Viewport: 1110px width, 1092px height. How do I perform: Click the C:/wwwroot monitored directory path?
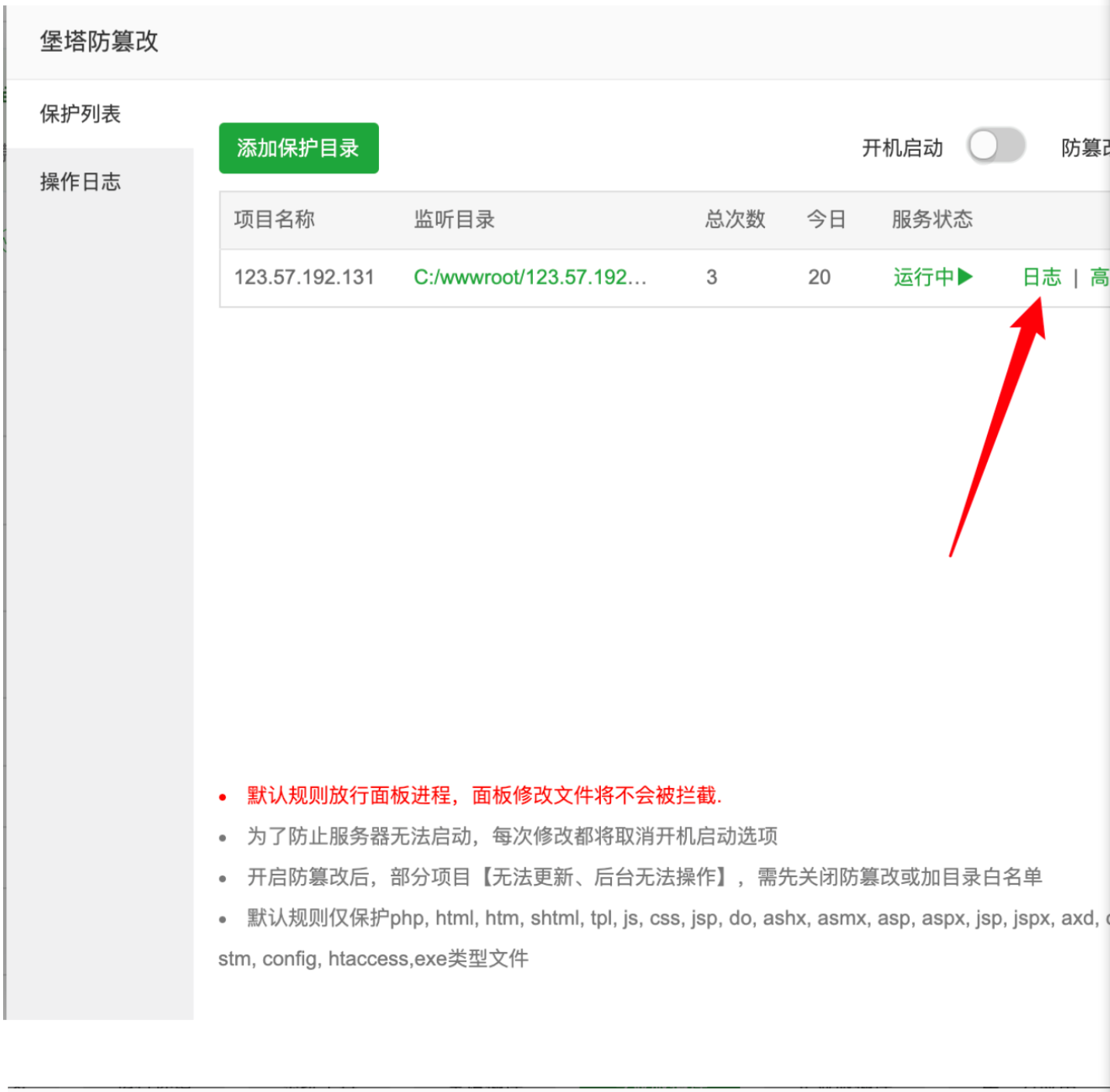click(530, 277)
